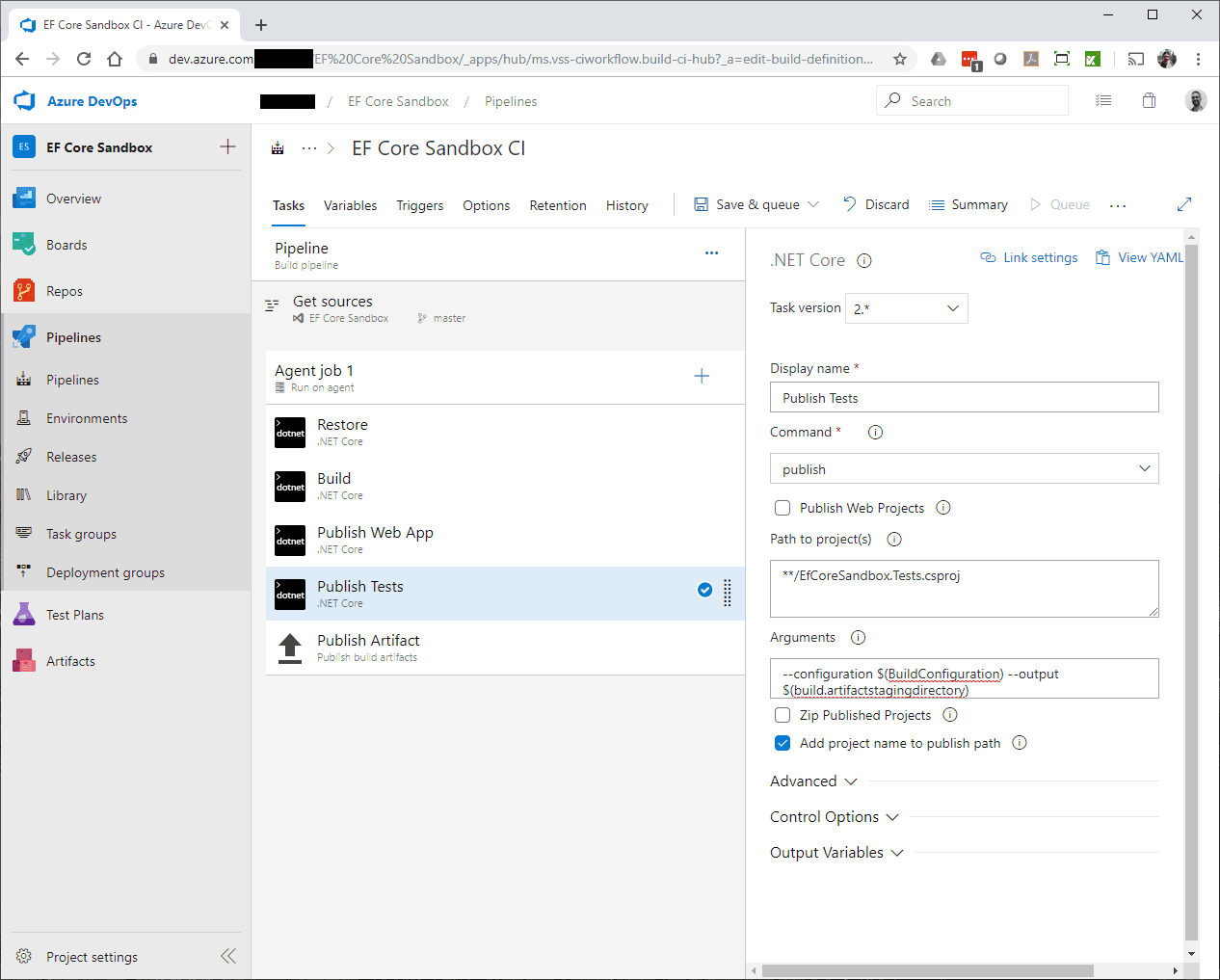Image resolution: width=1220 pixels, height=980 pixels.
Task: Enable Publish Web Projects checkbox
Action: 782,508
